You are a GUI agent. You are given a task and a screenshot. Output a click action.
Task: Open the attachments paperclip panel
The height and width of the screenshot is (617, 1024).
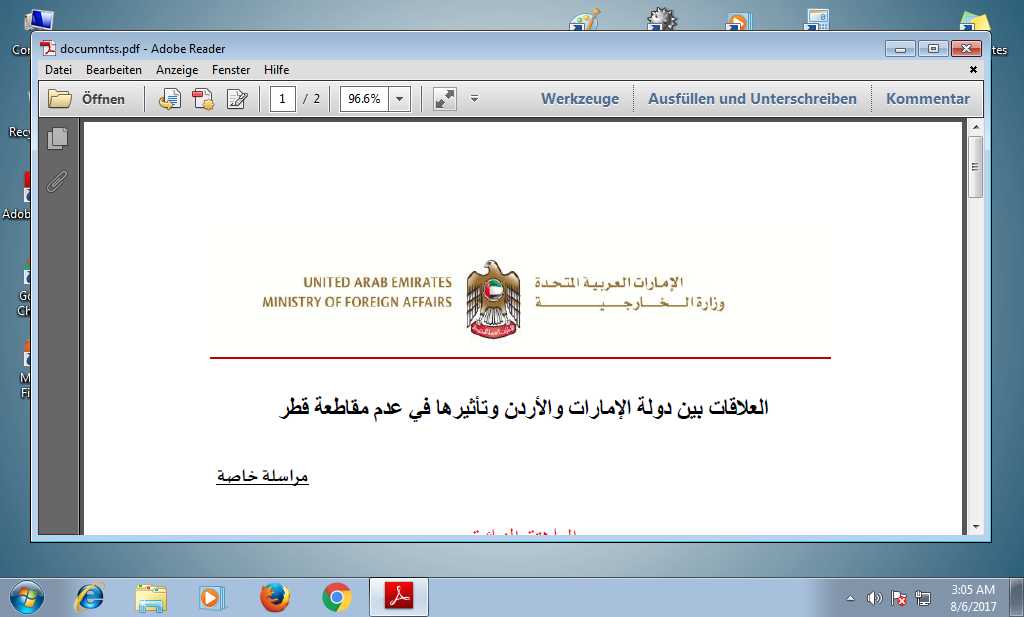coord(57,181)
